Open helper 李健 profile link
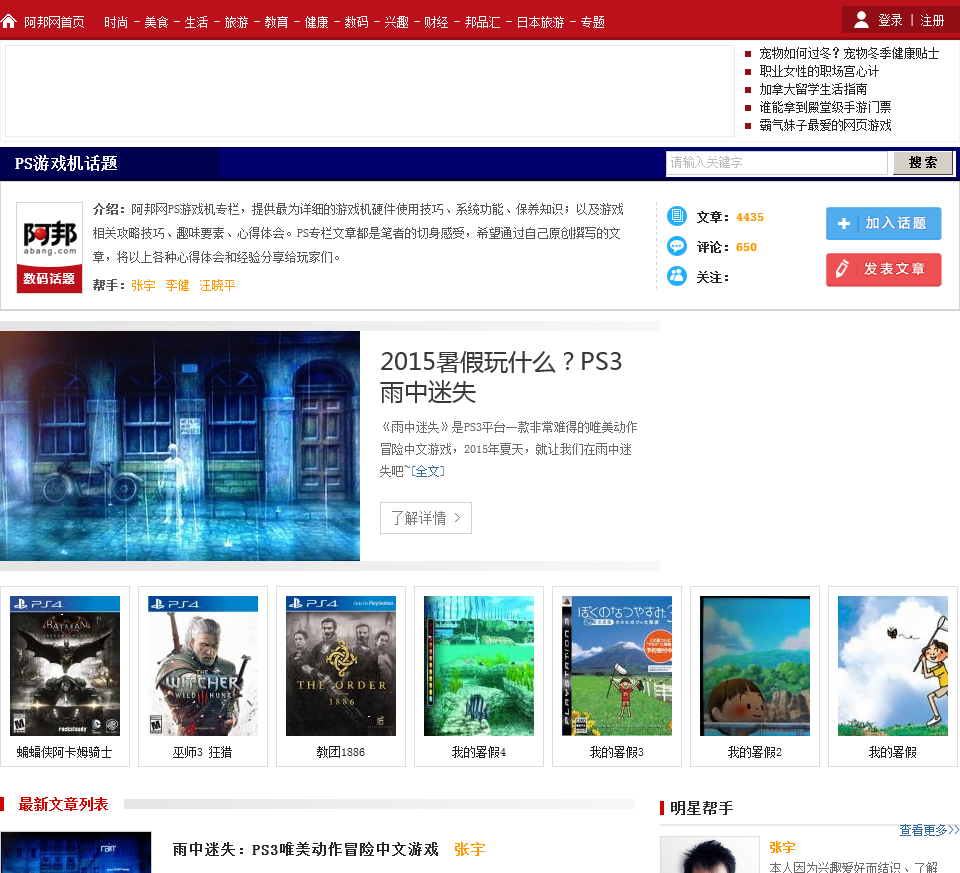Screen dimensions: 960x873 click(177, 285)
